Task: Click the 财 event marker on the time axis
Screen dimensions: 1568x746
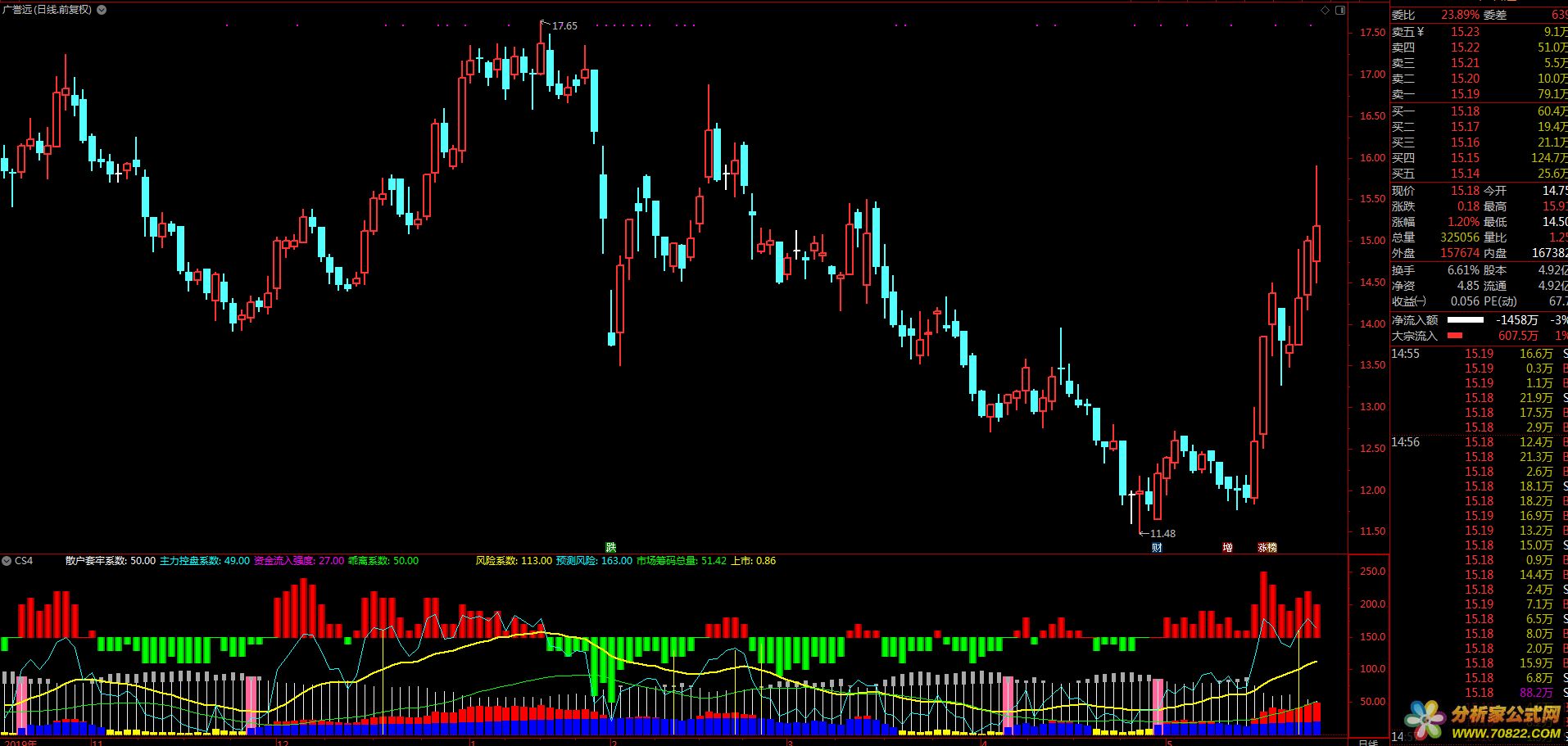Action: click(1157, 547)
